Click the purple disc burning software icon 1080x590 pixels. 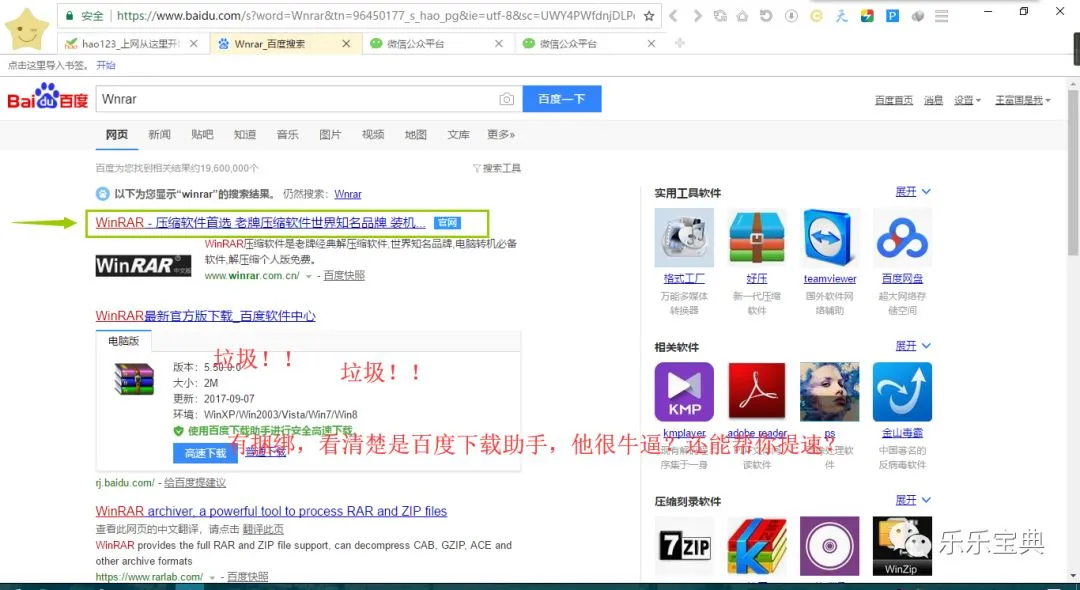829,546
